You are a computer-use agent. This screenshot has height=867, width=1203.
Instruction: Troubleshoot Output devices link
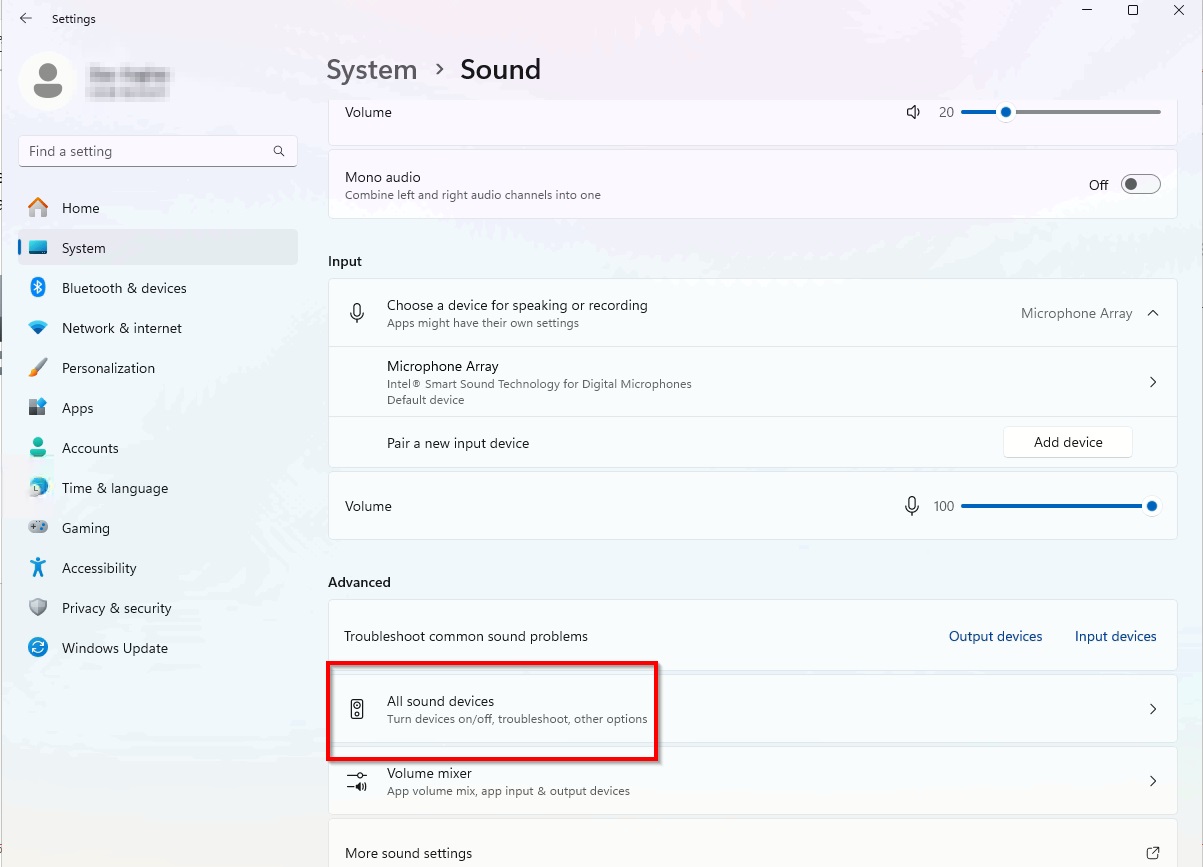(x=995, y=636)
